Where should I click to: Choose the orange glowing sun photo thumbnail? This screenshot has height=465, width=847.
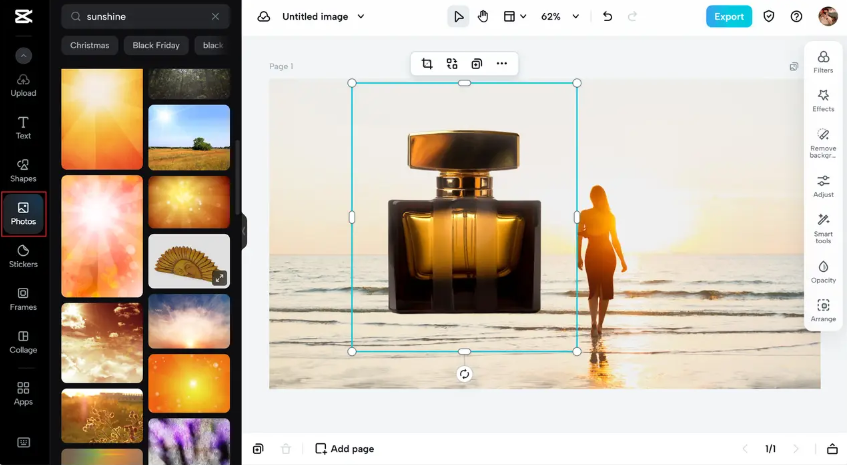pos(189,383)
